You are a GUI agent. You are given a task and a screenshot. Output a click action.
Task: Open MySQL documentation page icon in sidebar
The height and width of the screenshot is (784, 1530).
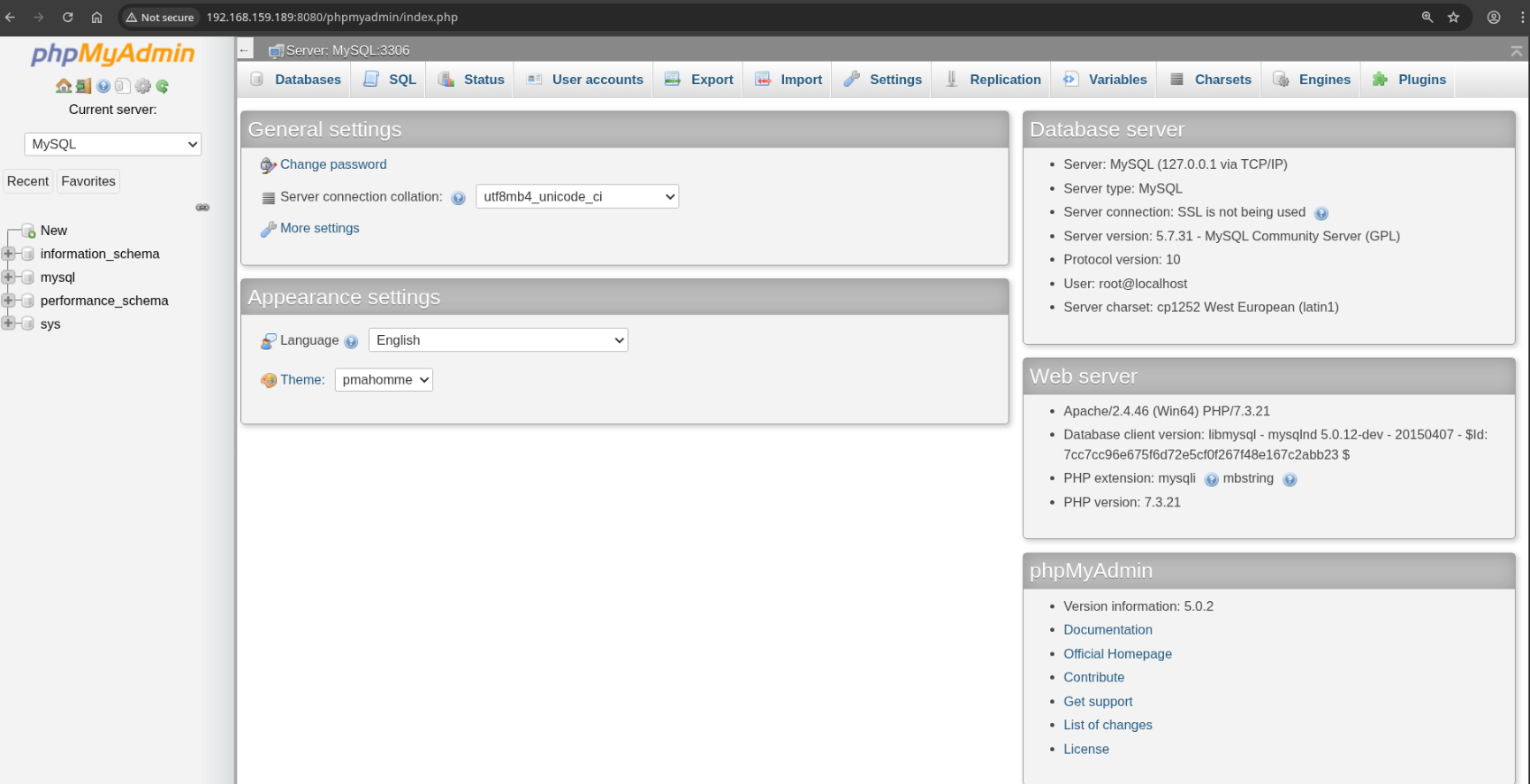click(123, 86)
